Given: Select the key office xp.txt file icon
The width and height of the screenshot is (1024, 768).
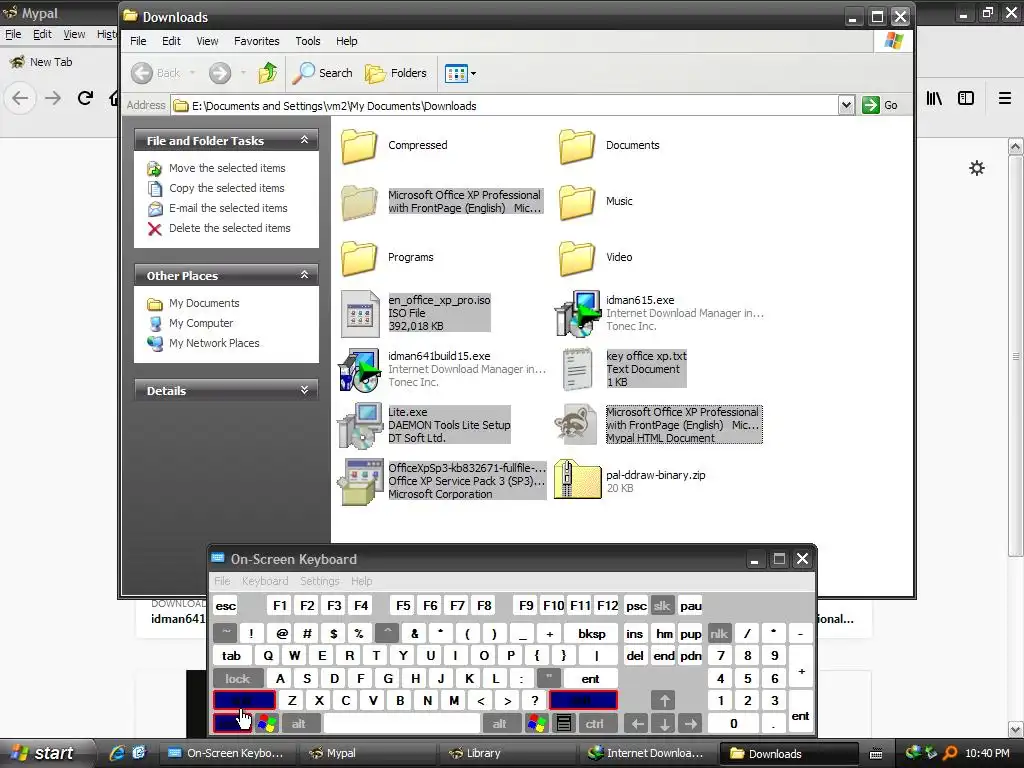Looking at the screenshot, I should [577, 370].
